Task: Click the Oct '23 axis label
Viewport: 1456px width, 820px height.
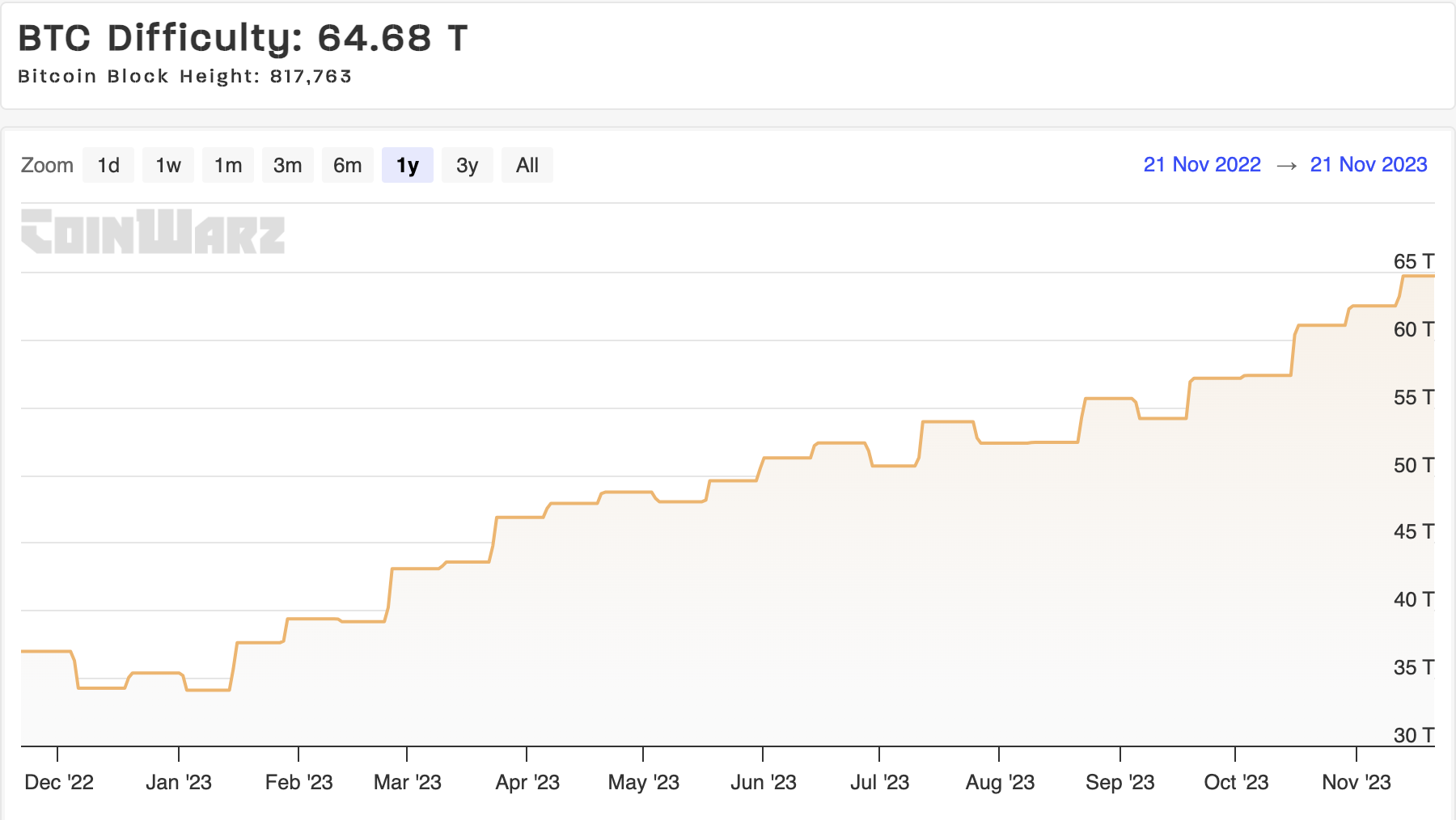Action: (x=1236, y=782)
